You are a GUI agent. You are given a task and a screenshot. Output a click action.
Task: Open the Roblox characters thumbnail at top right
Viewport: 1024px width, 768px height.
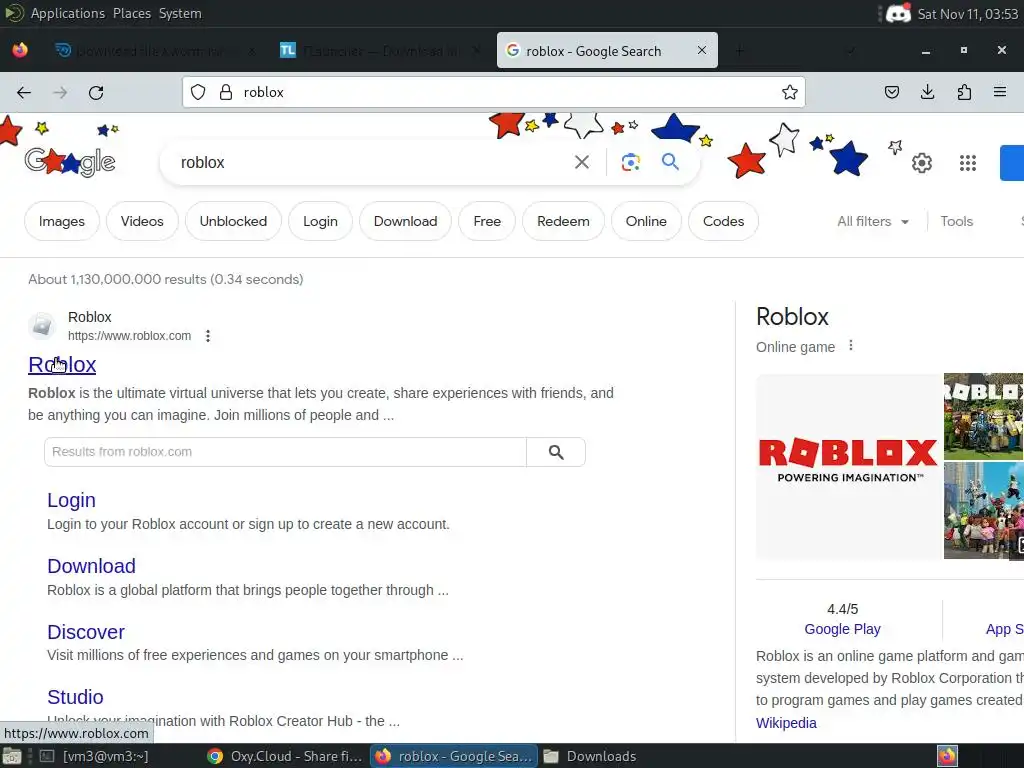pyautogui.click(x=984, y=416)
